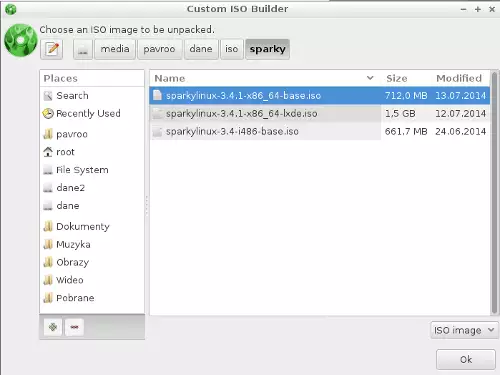
Task: Click the 12.07.2014 modified date
Action: (x=461, y=114)
